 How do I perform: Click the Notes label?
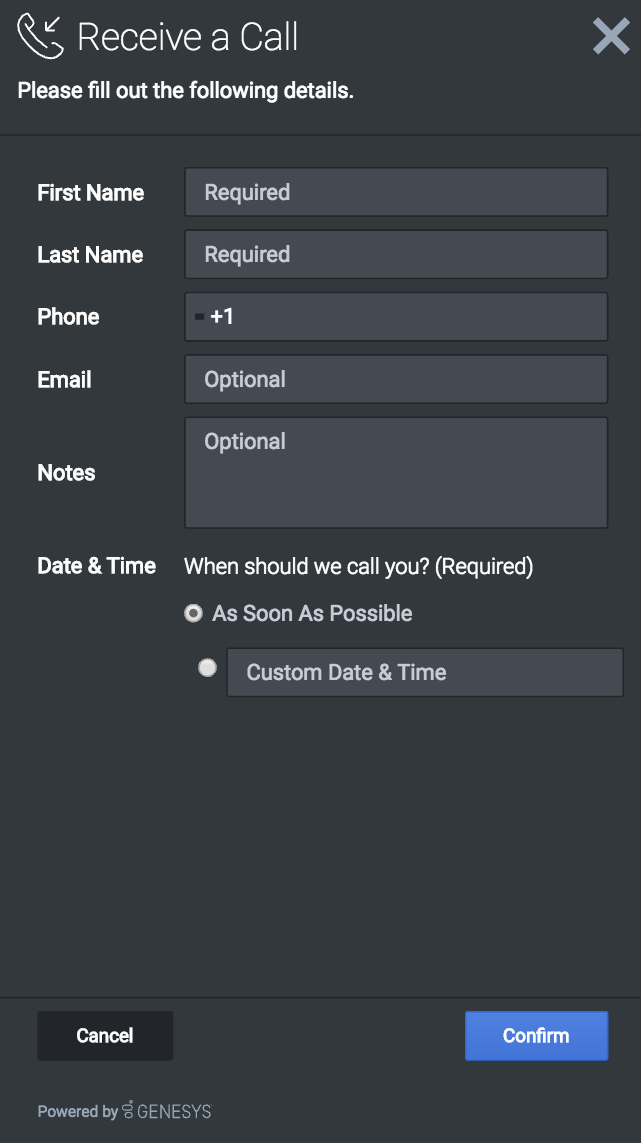[66, 473]
